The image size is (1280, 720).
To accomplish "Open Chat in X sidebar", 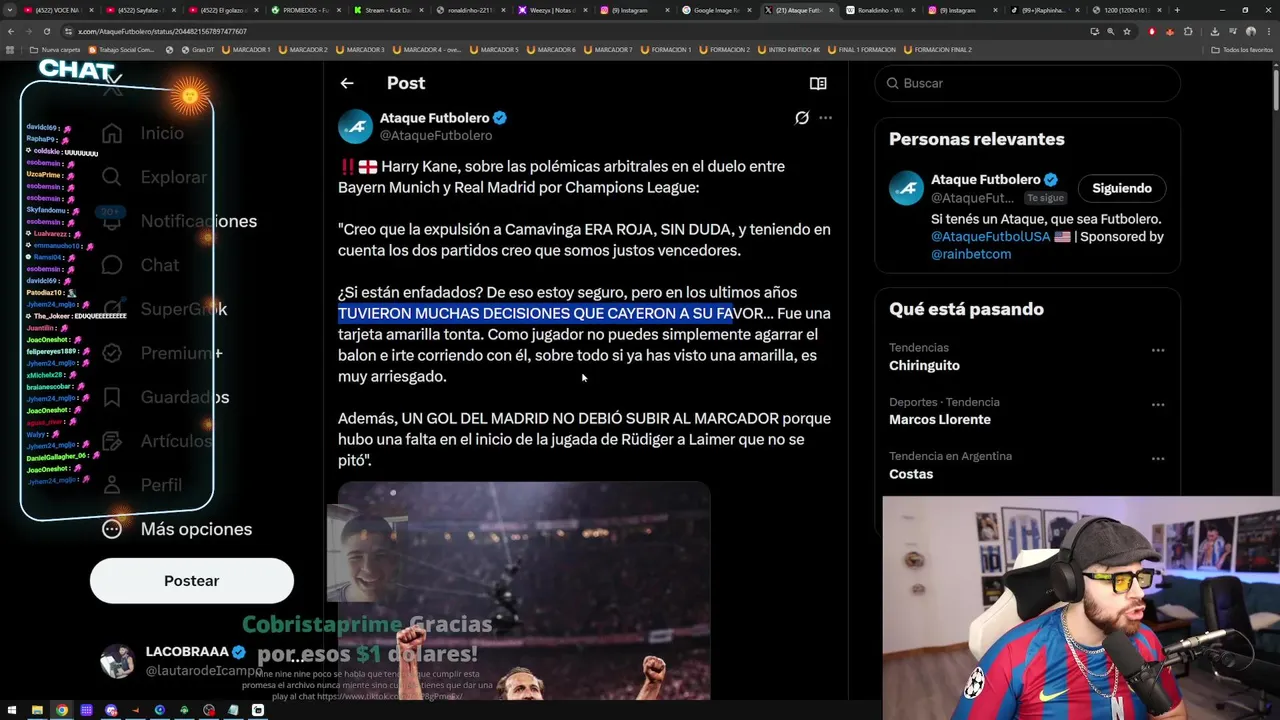I will (x=141, y=265).
